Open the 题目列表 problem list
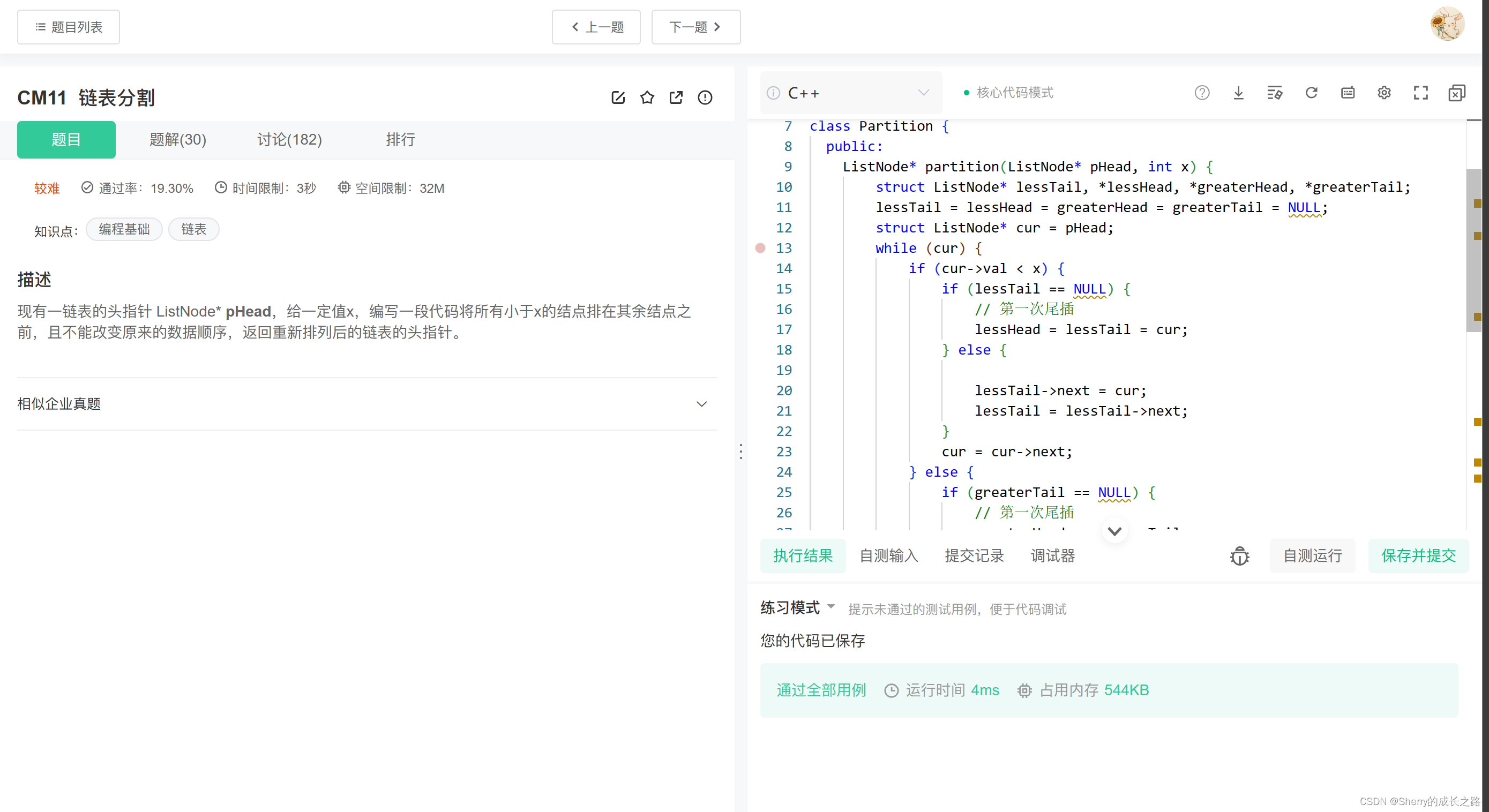1489x812 pixels. click(68, 27)
